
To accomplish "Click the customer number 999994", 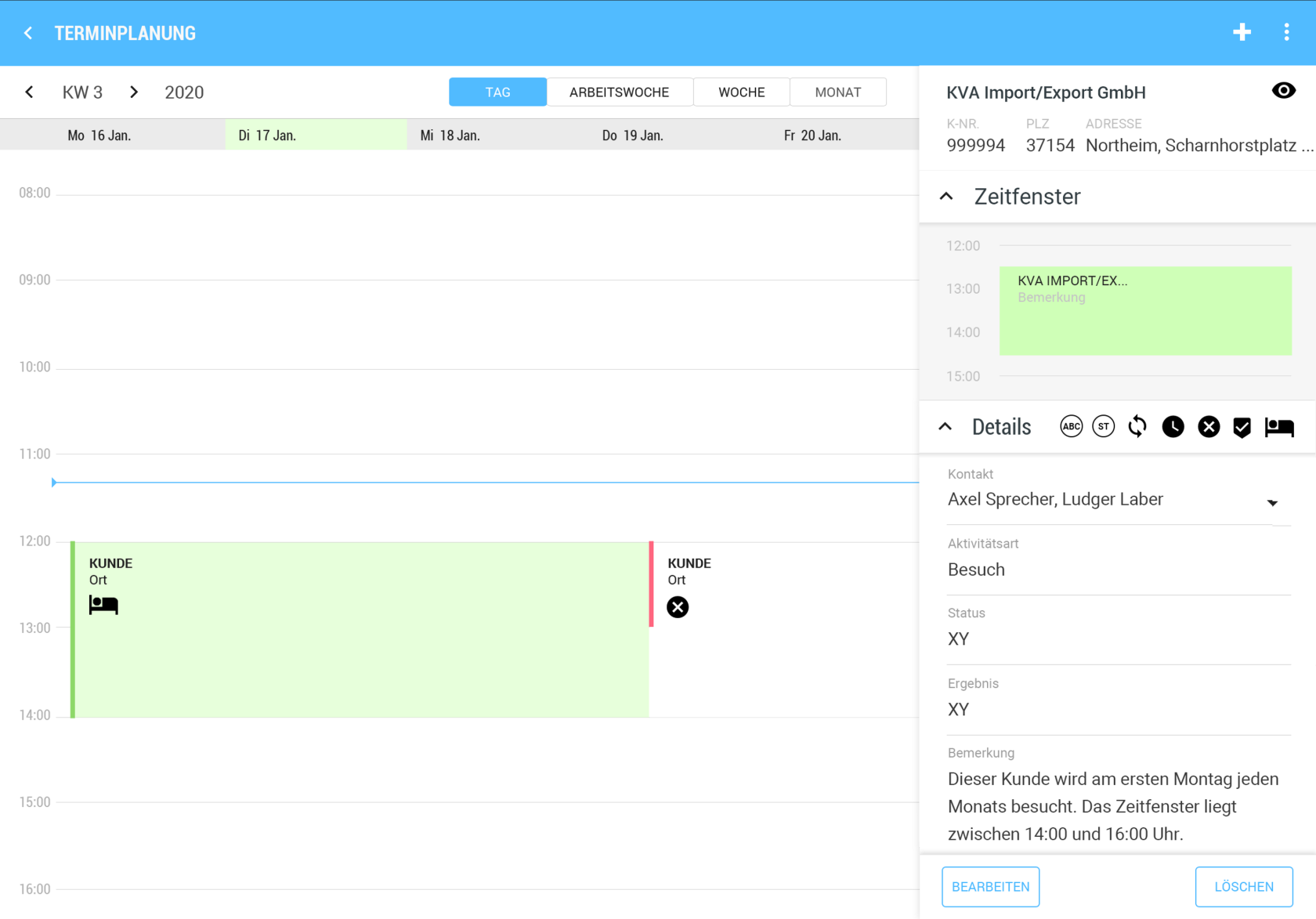I will coord(976,146).
